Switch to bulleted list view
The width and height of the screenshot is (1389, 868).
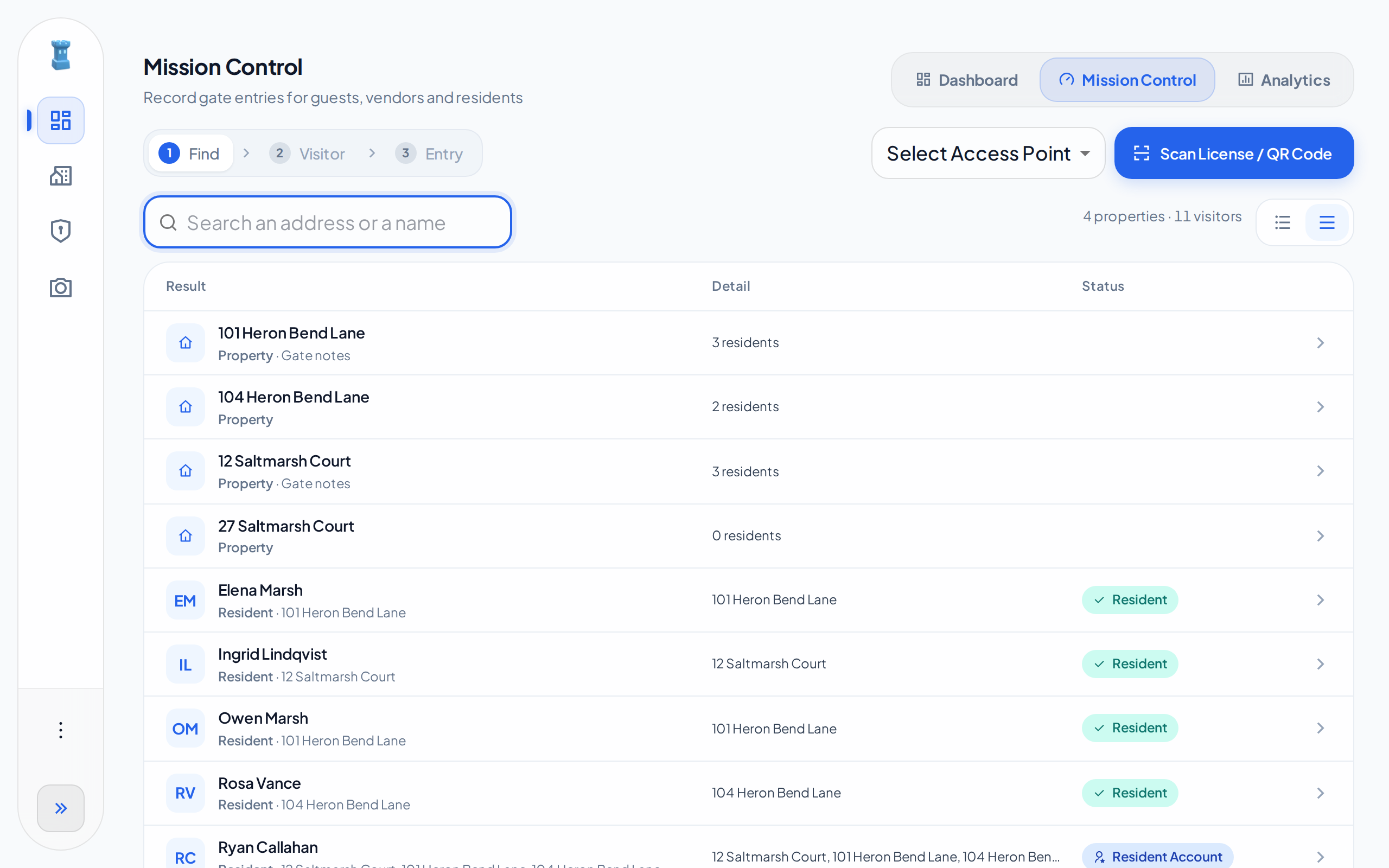tap(1283, 222)
